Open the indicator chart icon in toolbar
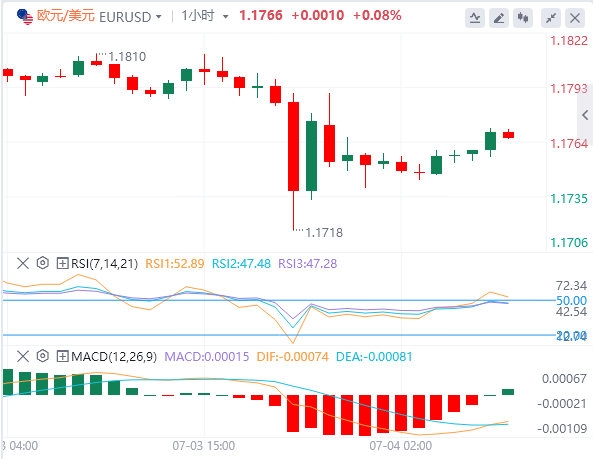This screenshot has width=593, height=459. [475, 18]
